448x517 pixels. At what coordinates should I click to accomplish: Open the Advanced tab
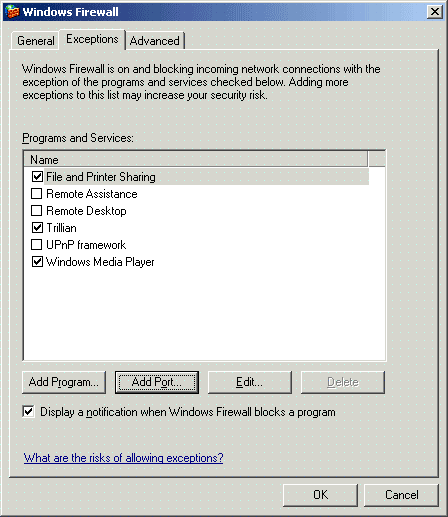click(155, 41)
